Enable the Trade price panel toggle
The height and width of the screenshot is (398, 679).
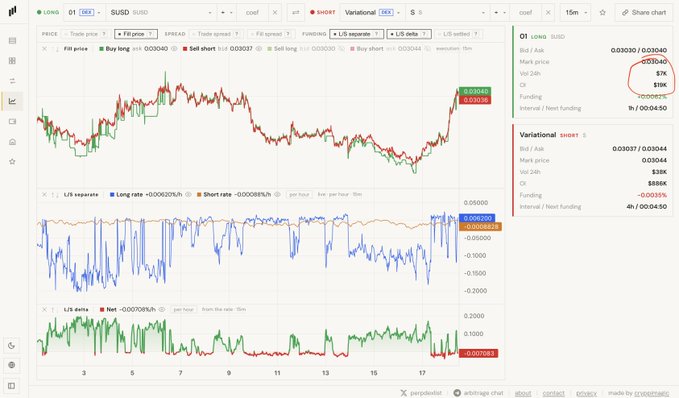85,34
